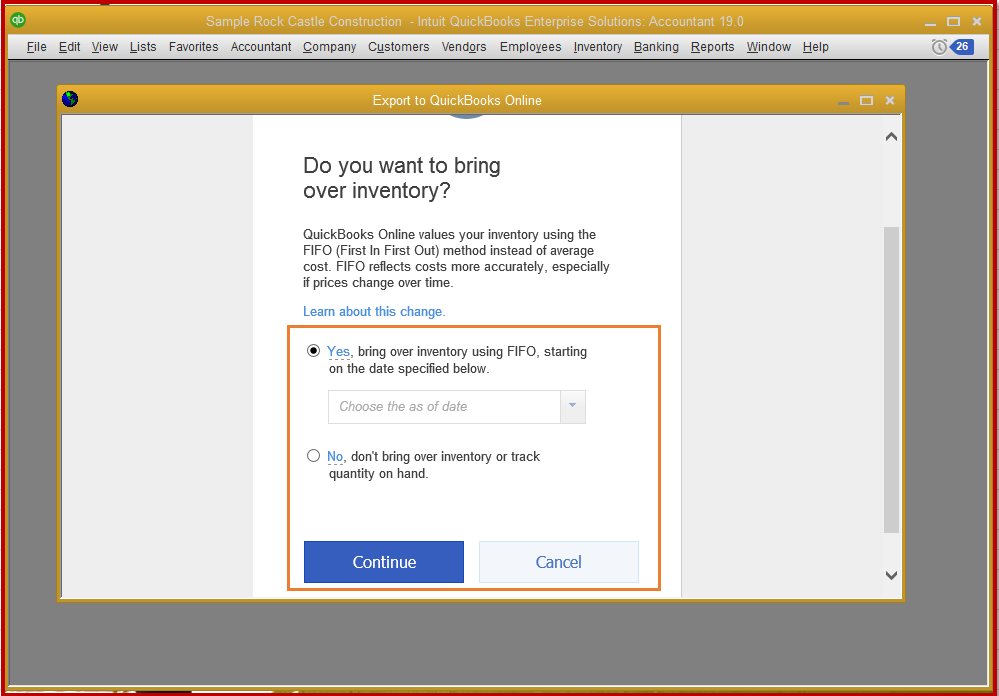Click the Cancel button
This screenshot has width=999, height=696.
[558, 562]
